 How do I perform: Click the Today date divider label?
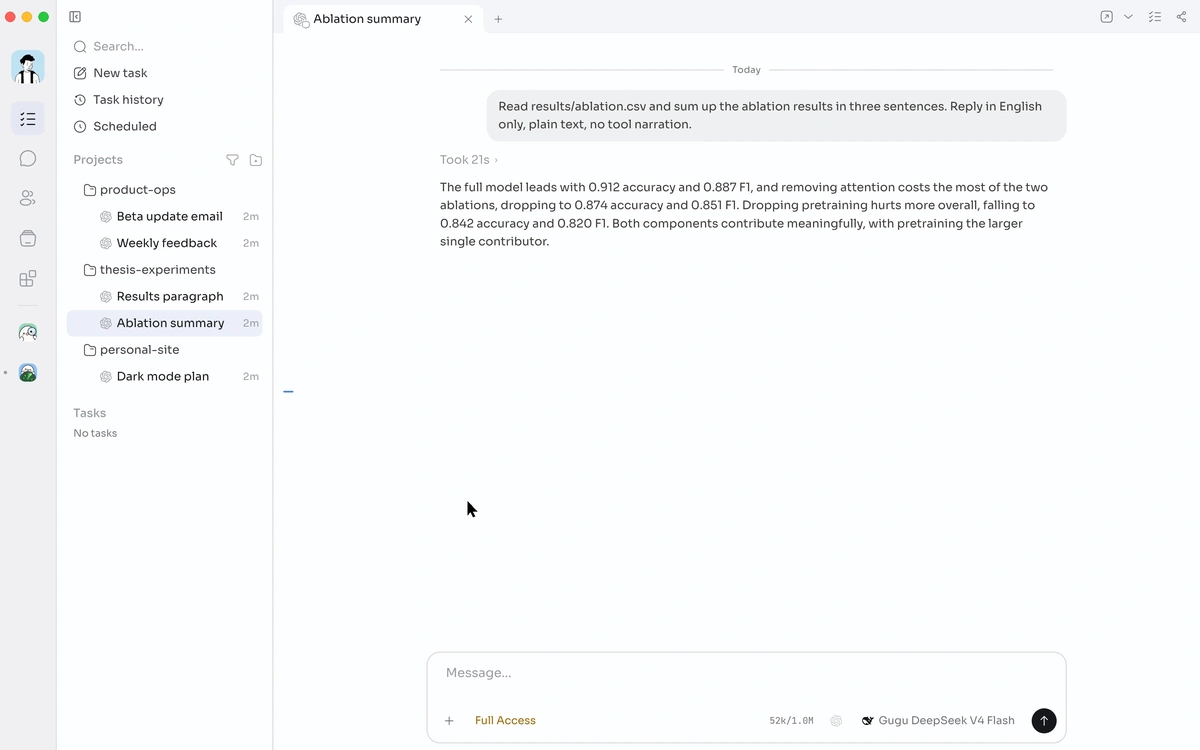click(746, 70)
